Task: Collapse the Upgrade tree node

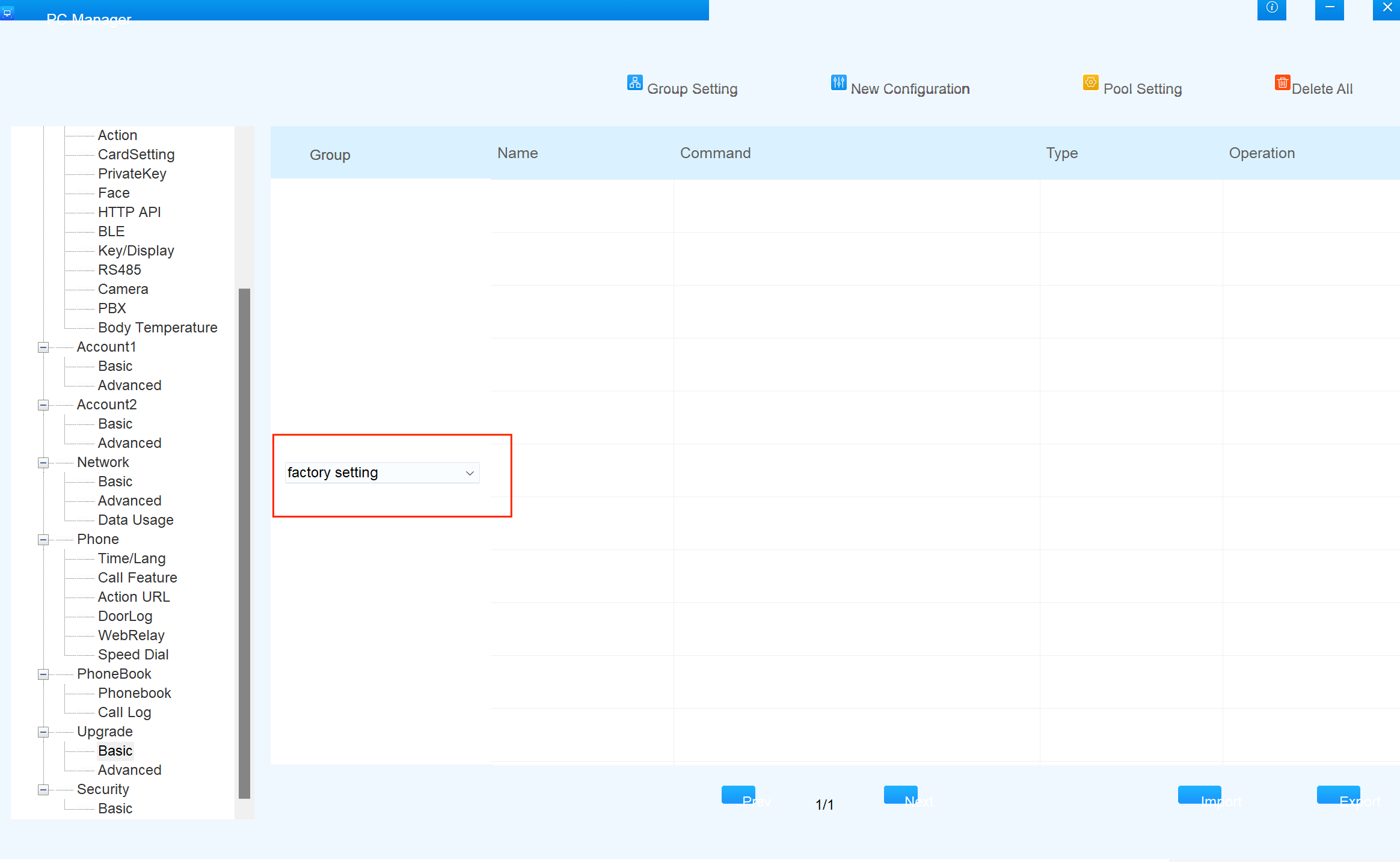Action: tap(43, 732)
